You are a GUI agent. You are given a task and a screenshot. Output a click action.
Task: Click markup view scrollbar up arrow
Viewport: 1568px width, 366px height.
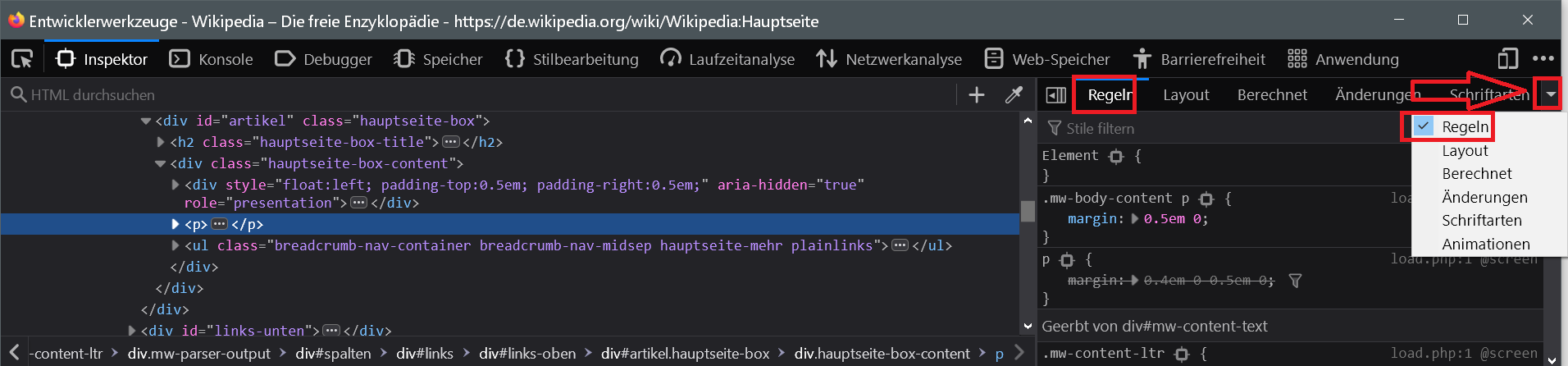pos(1028,120)
